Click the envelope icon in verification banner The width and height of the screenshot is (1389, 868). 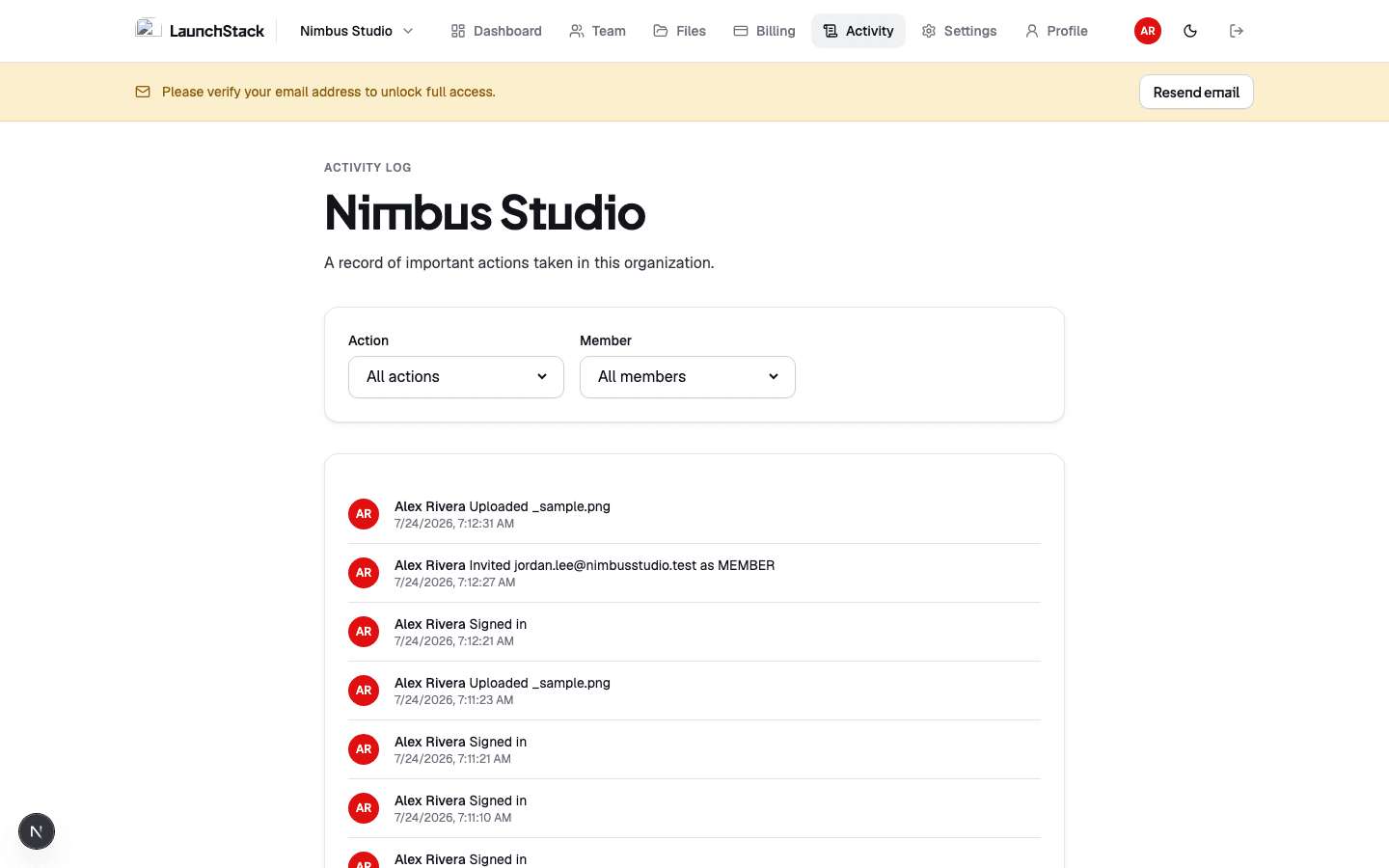pyautogui.click(x=143, y=92)
